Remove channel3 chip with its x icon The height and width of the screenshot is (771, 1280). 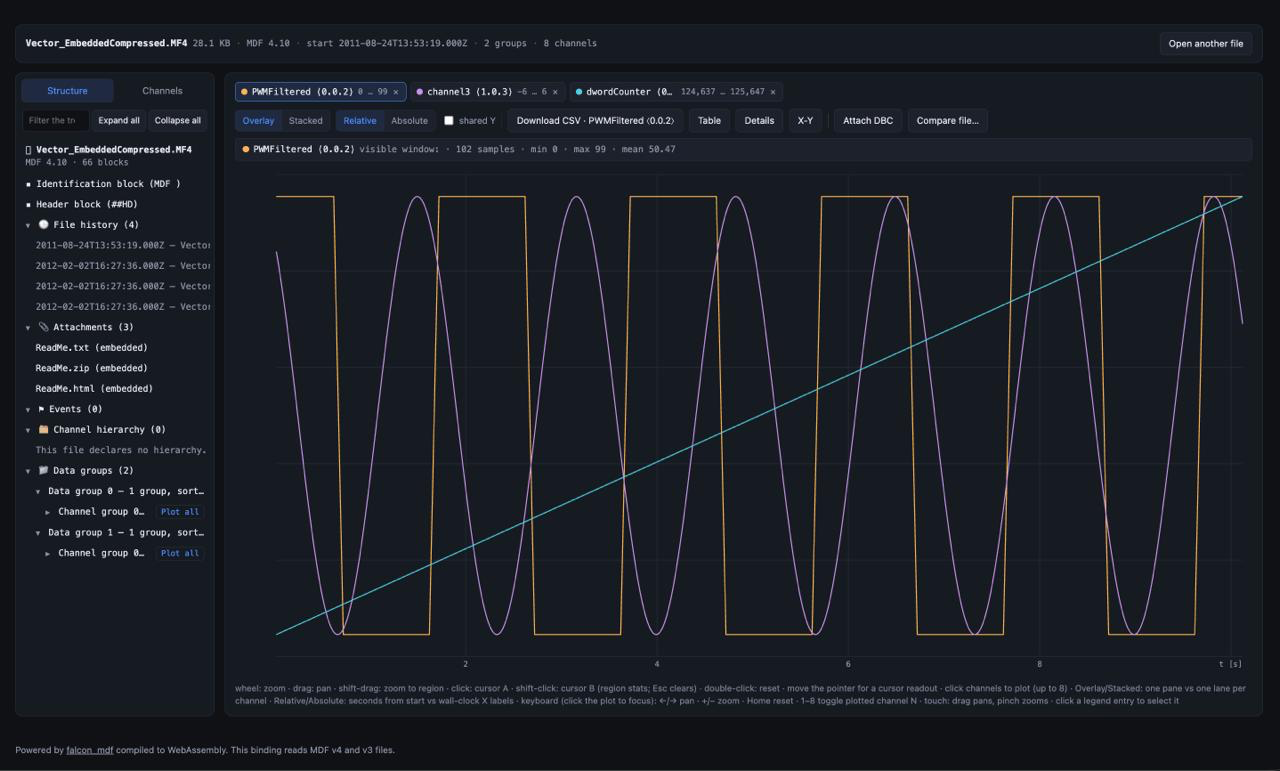tap(555, 92)
